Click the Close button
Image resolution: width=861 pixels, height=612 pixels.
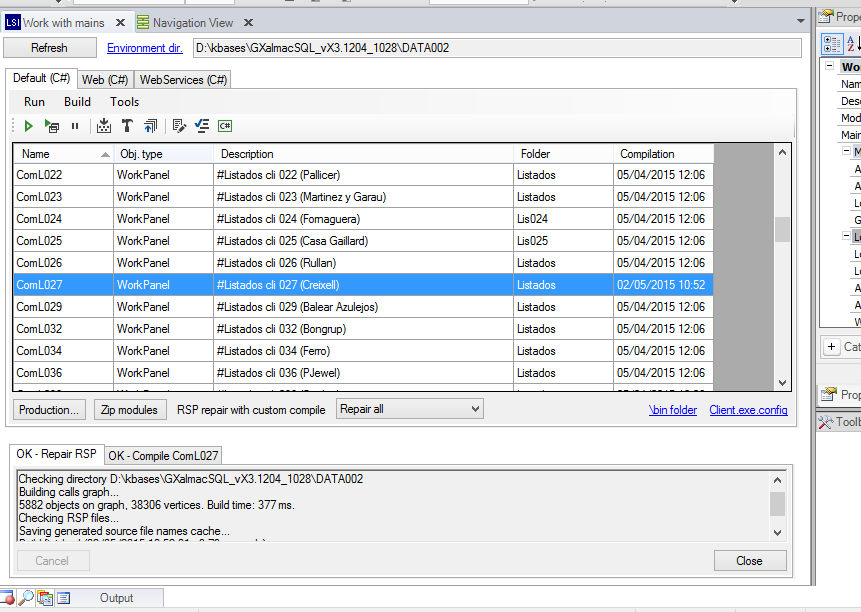750,560
